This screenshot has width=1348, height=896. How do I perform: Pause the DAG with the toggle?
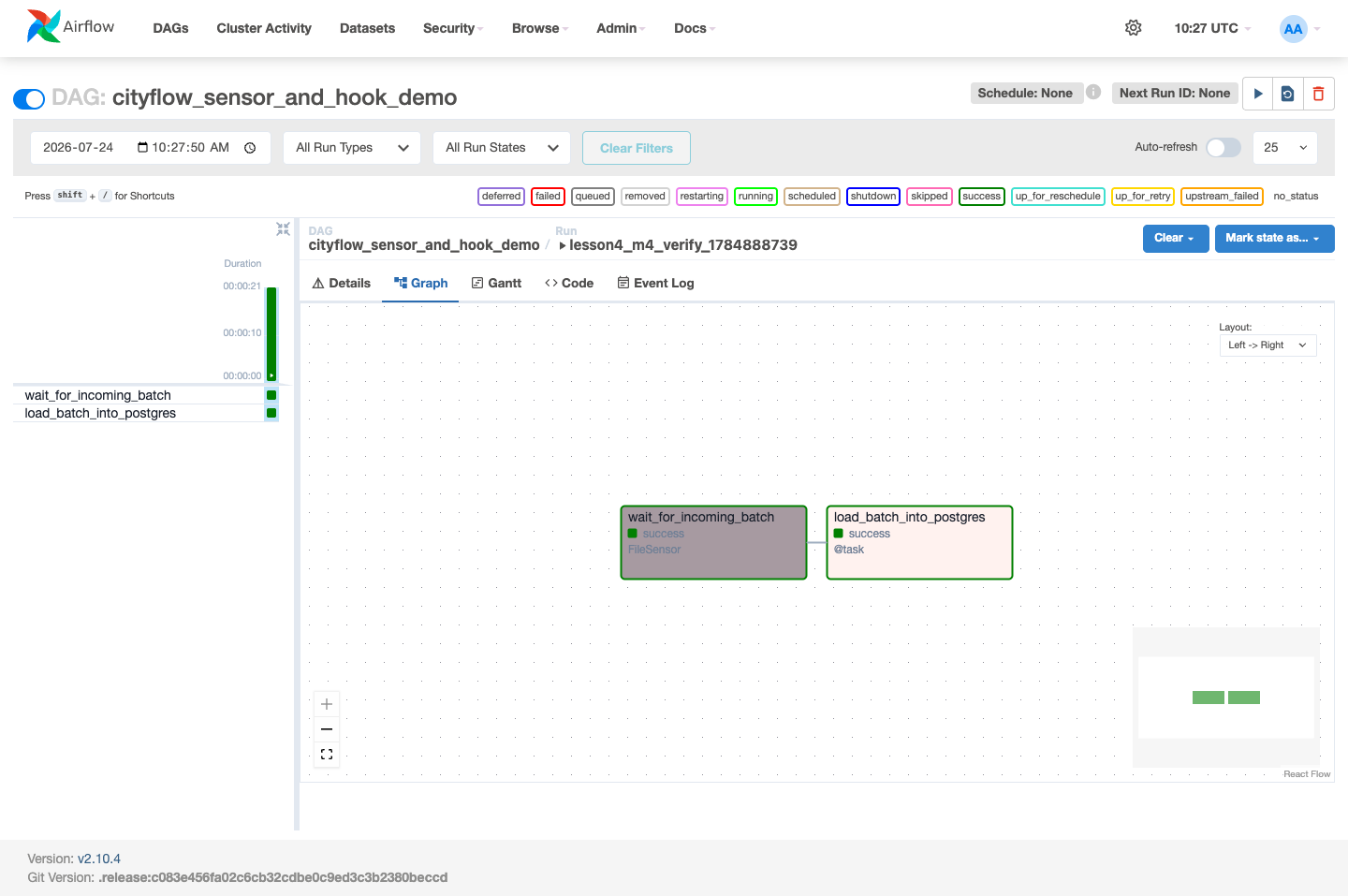pos(29,98)
